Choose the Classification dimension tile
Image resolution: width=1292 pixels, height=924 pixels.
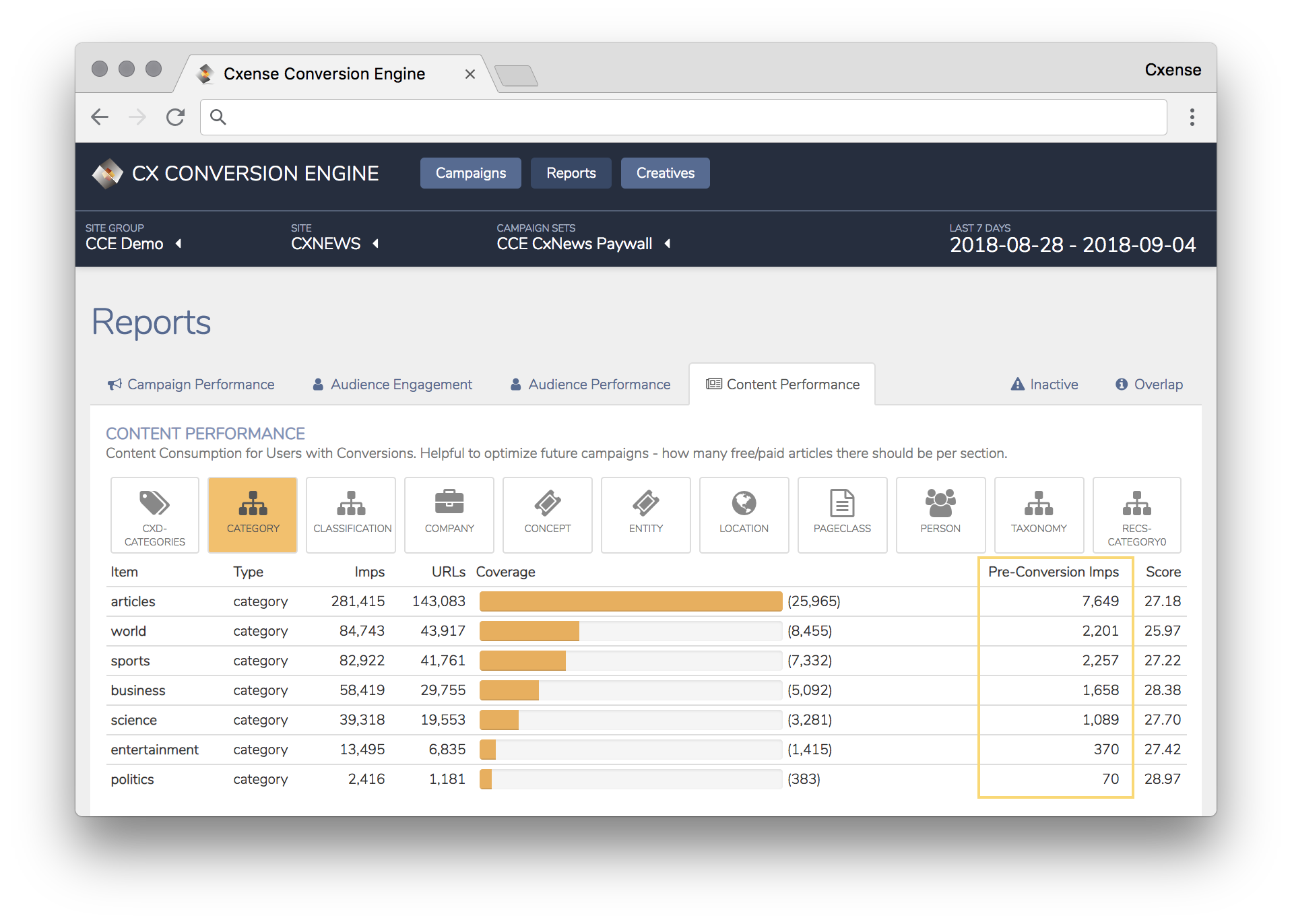pyautogui.click(x=351, y=515)
